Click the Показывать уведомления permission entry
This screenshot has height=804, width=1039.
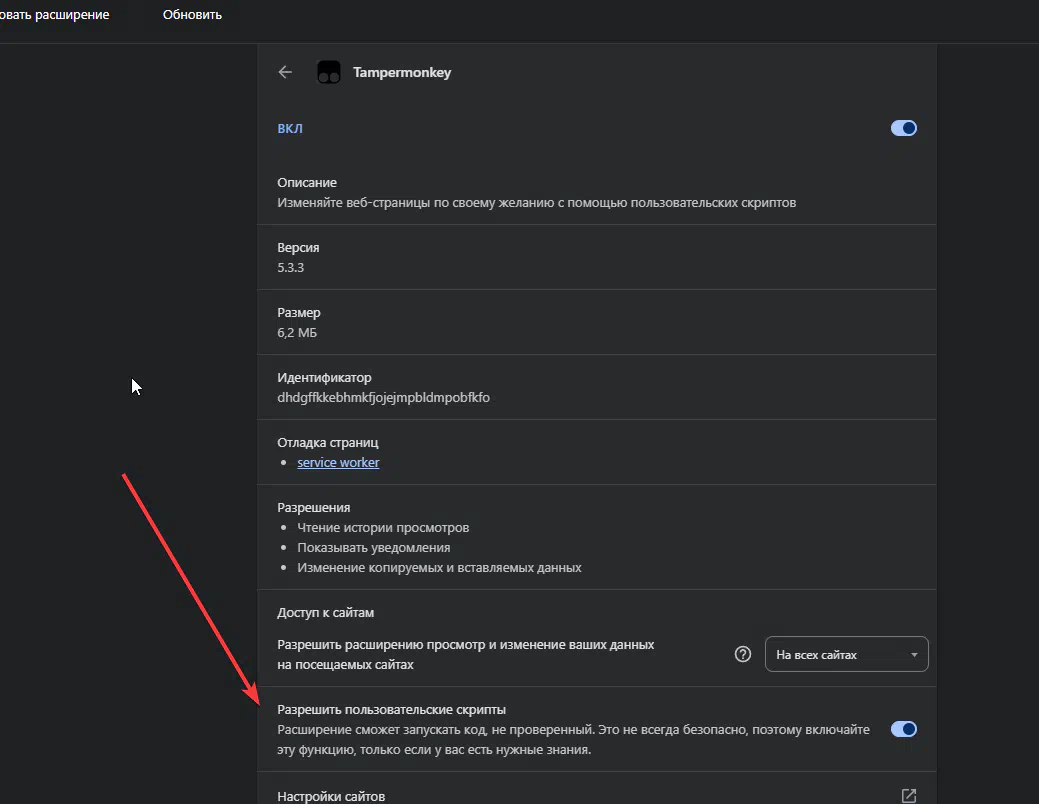[373, 547]
